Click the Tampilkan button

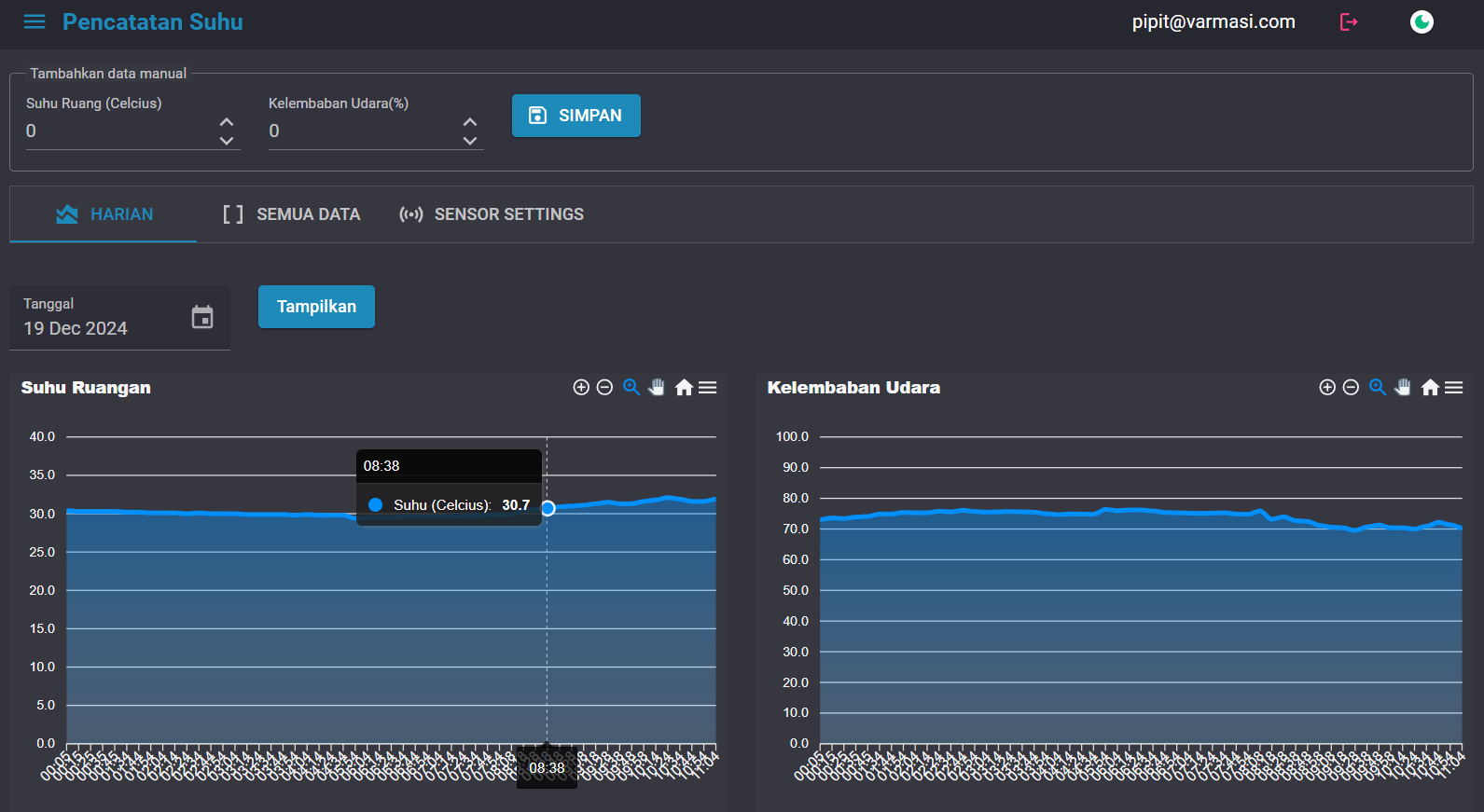click(316, 307)
